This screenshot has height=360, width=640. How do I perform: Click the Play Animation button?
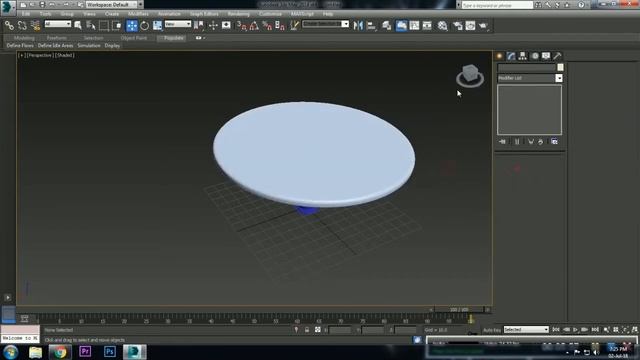click(576, 329)
